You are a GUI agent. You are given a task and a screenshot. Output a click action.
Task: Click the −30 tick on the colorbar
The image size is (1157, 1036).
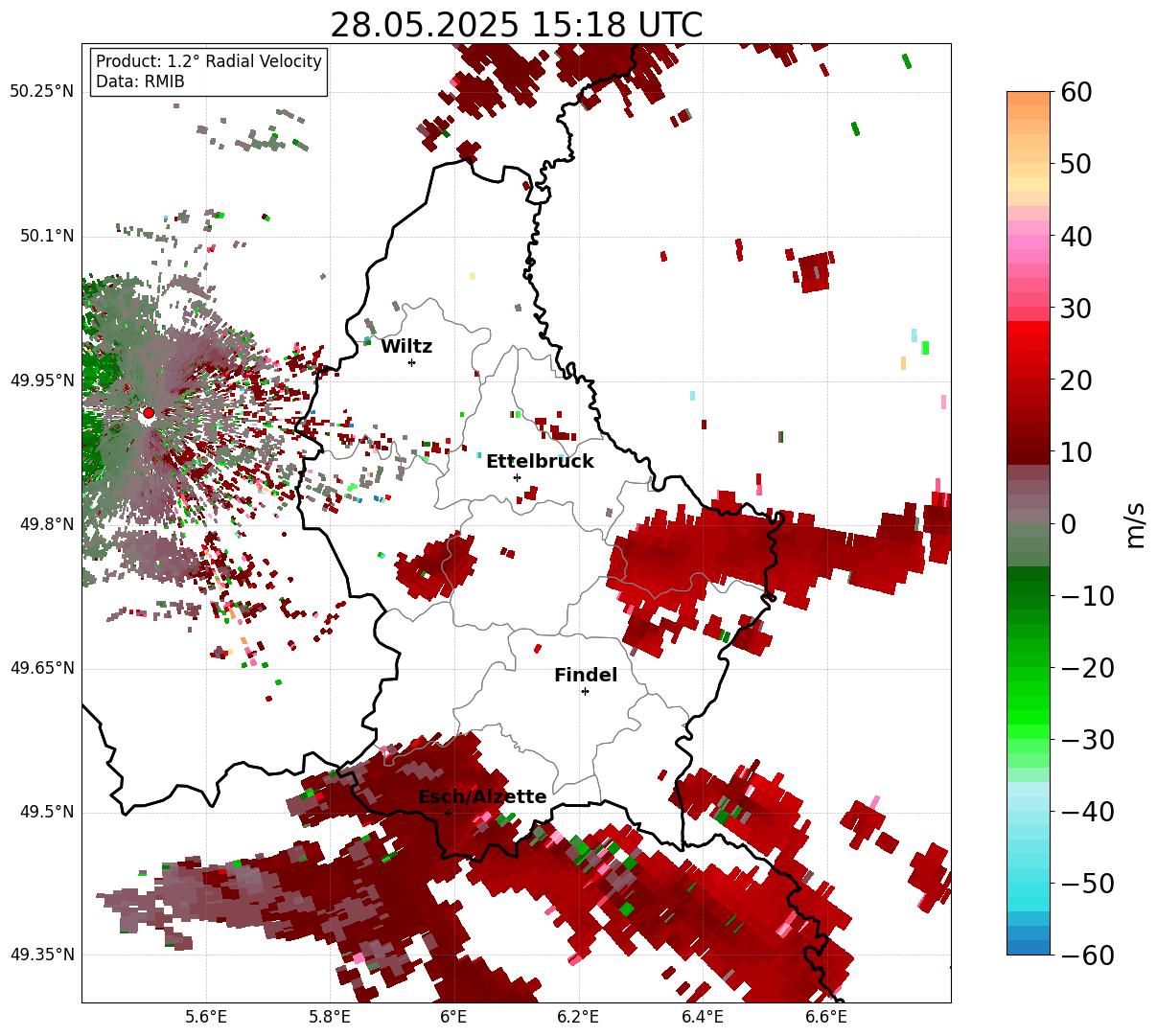click(1087, 739)
